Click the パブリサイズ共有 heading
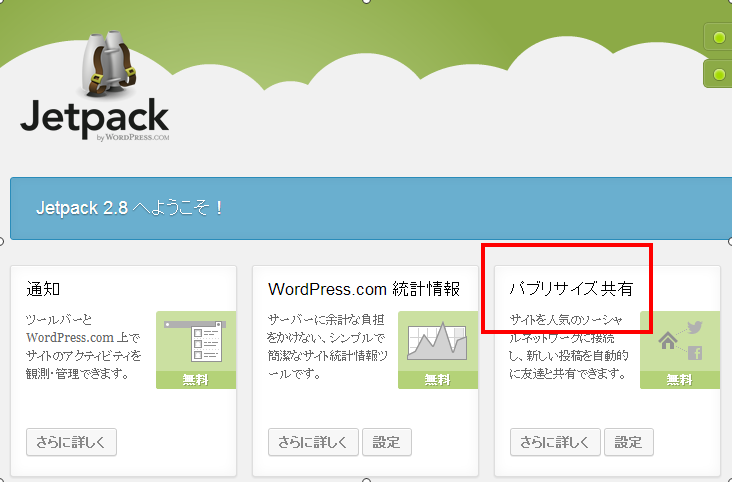The image size is (732, 482). (x=571, y=289)
